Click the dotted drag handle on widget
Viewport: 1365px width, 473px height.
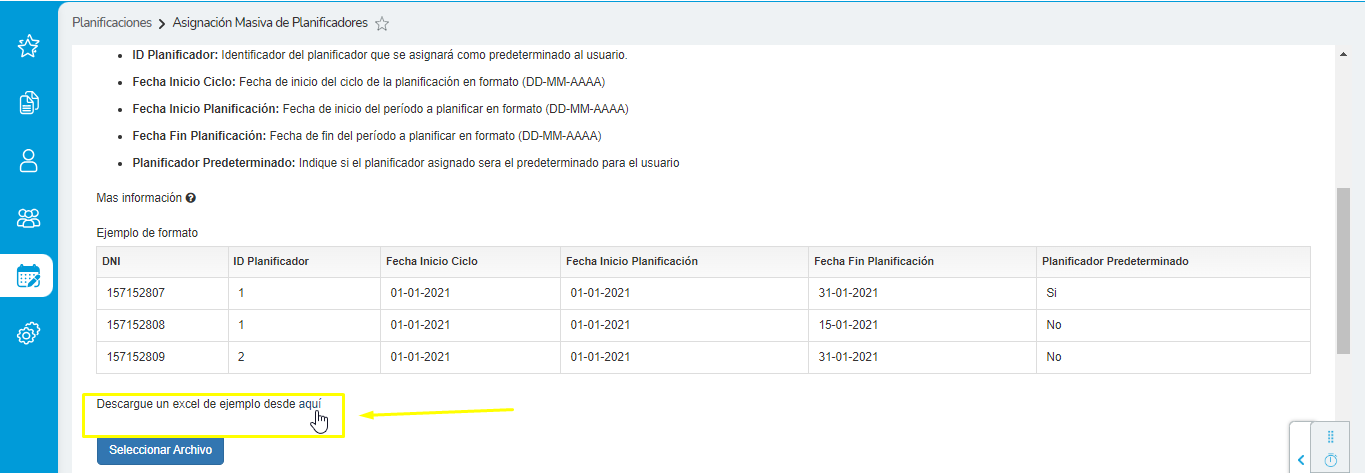point(1330,437)
